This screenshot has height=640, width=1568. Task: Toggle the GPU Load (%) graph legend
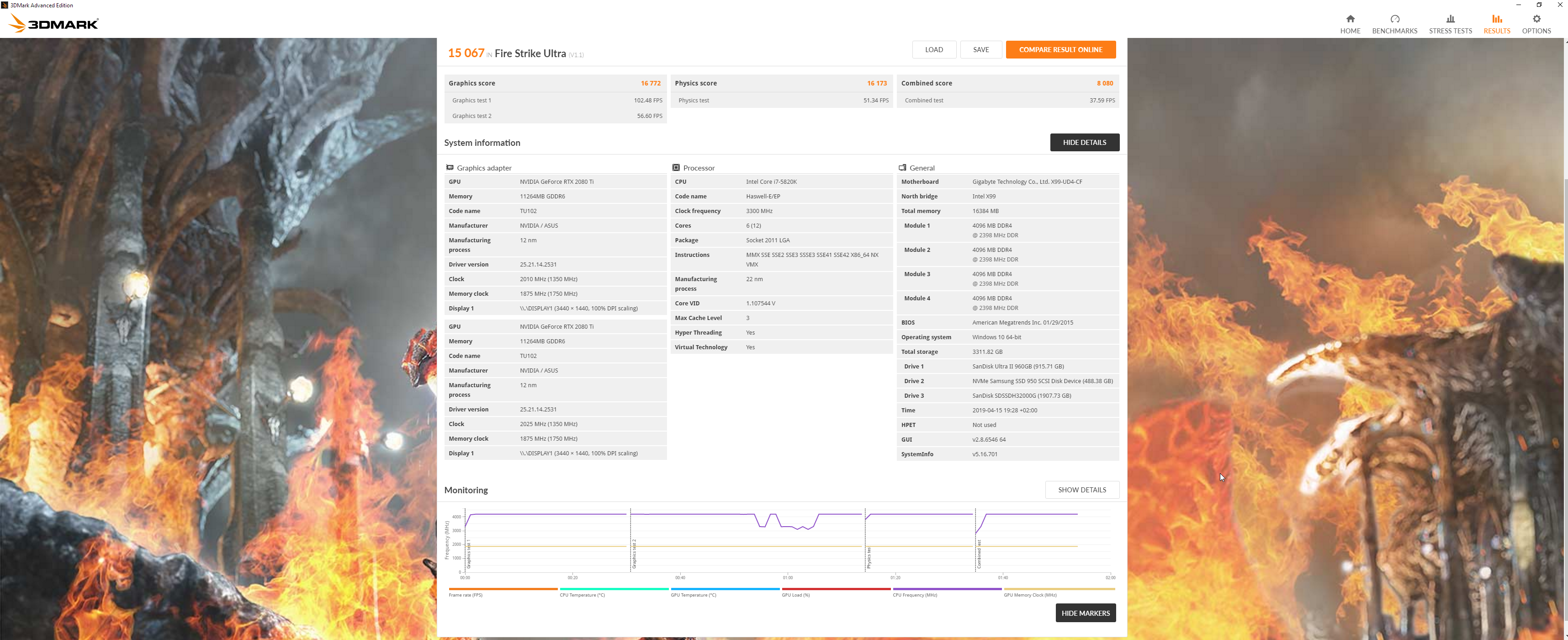click(836, 589)
